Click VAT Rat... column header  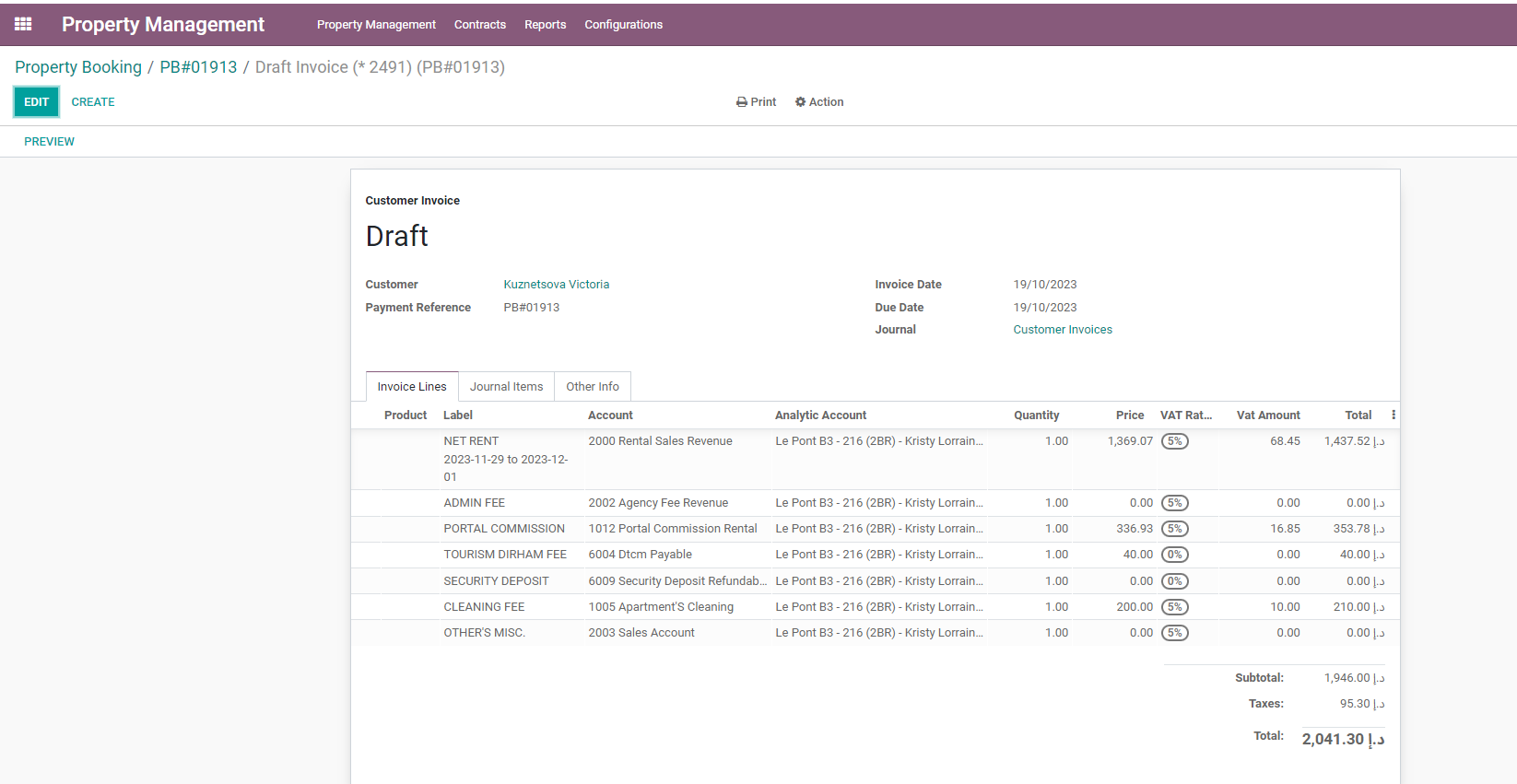click(1186, 415)
